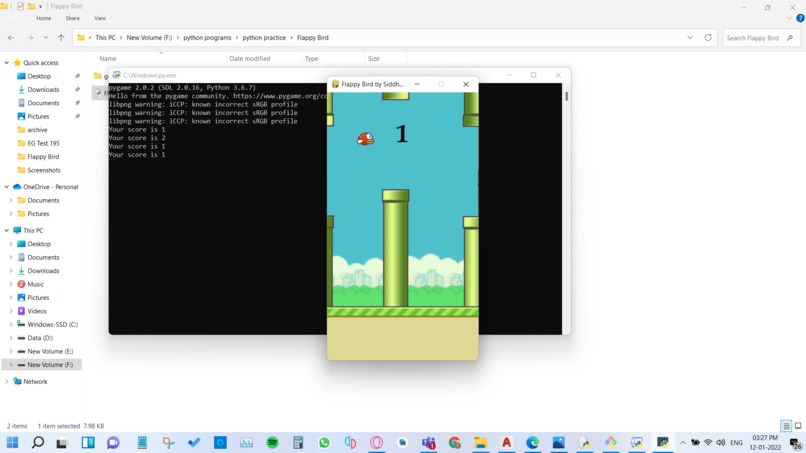Open the View ribbon tab

coord(100,18)
